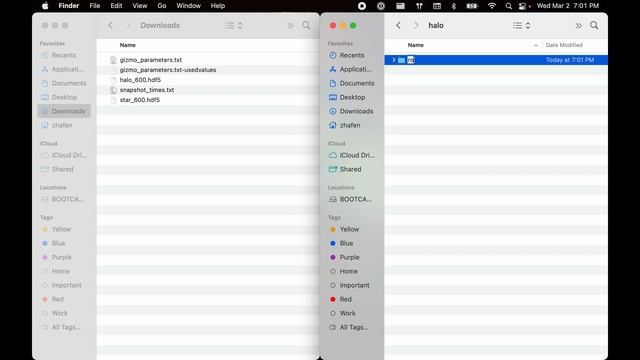Open iCloud Drive in Downloads window sidebar

click(x=64, y=155)
